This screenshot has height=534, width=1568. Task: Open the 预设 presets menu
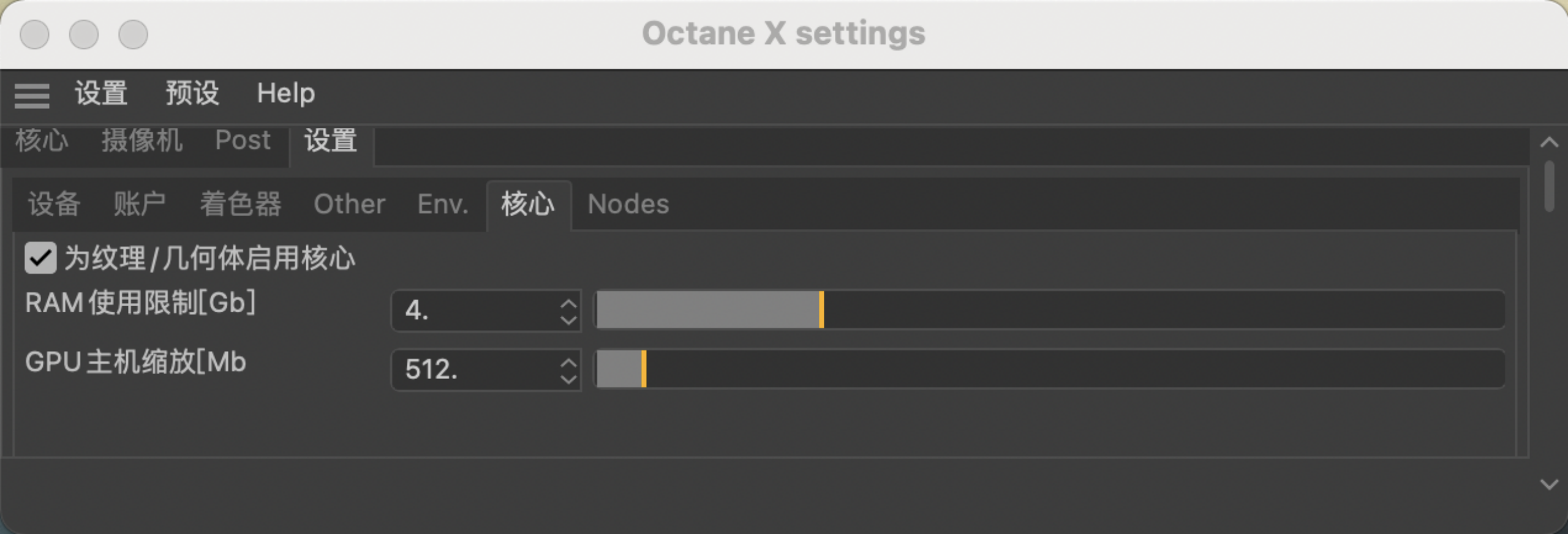click(192, 94)
